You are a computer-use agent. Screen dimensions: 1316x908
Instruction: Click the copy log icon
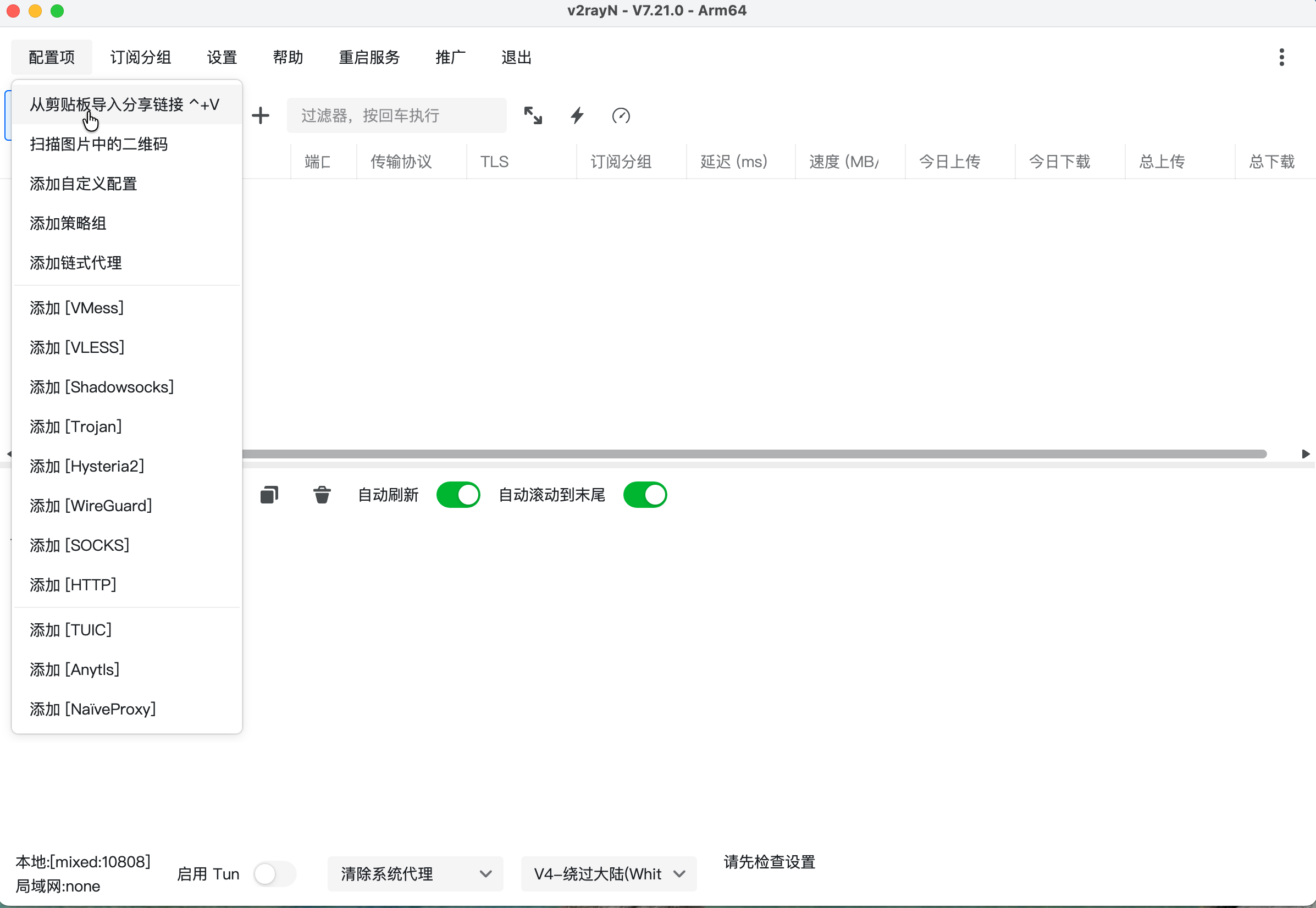tap(269, 495)
